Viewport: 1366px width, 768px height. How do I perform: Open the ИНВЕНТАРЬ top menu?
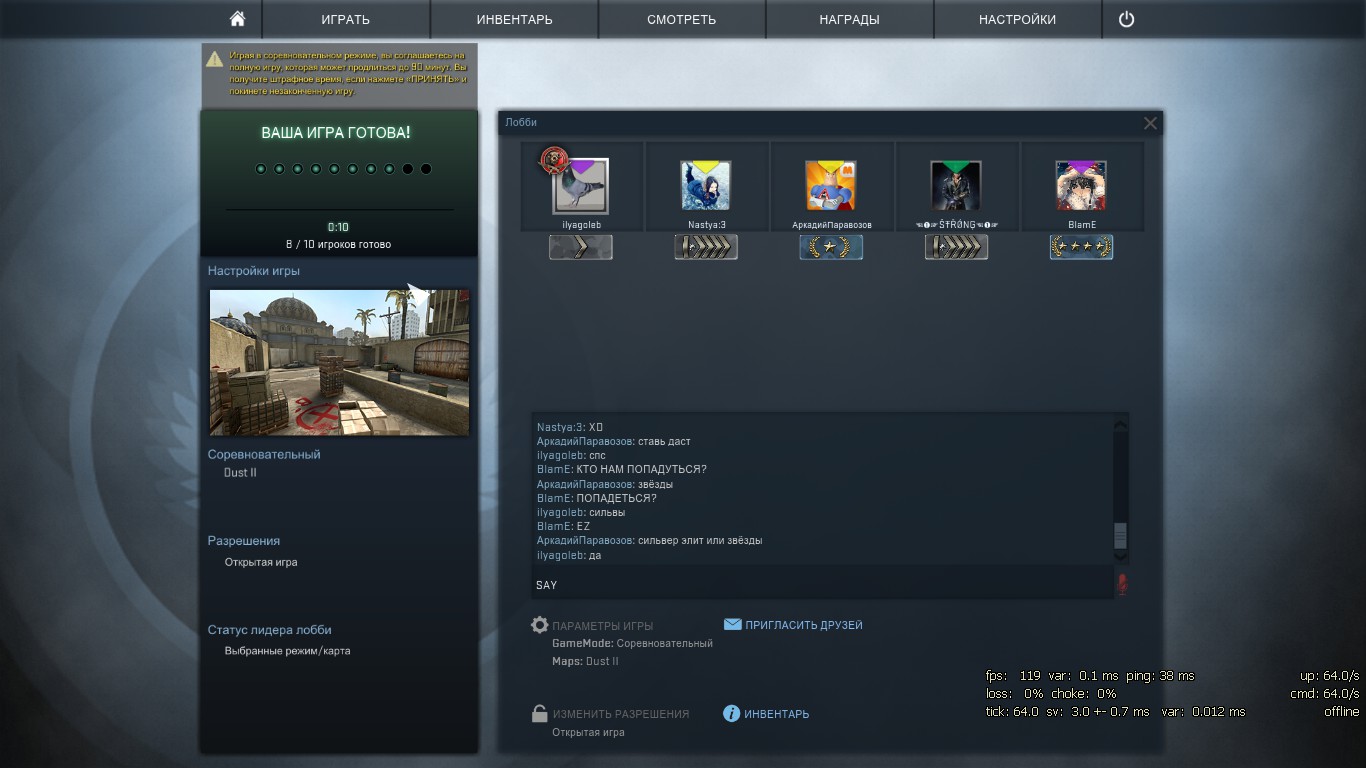514,19
